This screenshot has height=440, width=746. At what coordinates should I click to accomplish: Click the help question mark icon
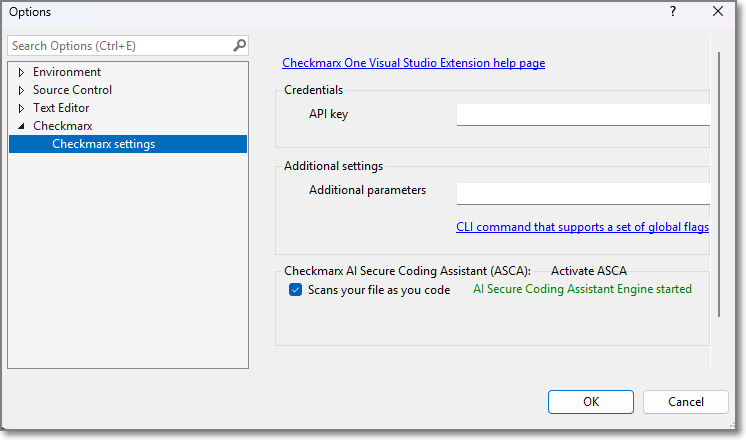pyautogui.click(x=672, y=12)
